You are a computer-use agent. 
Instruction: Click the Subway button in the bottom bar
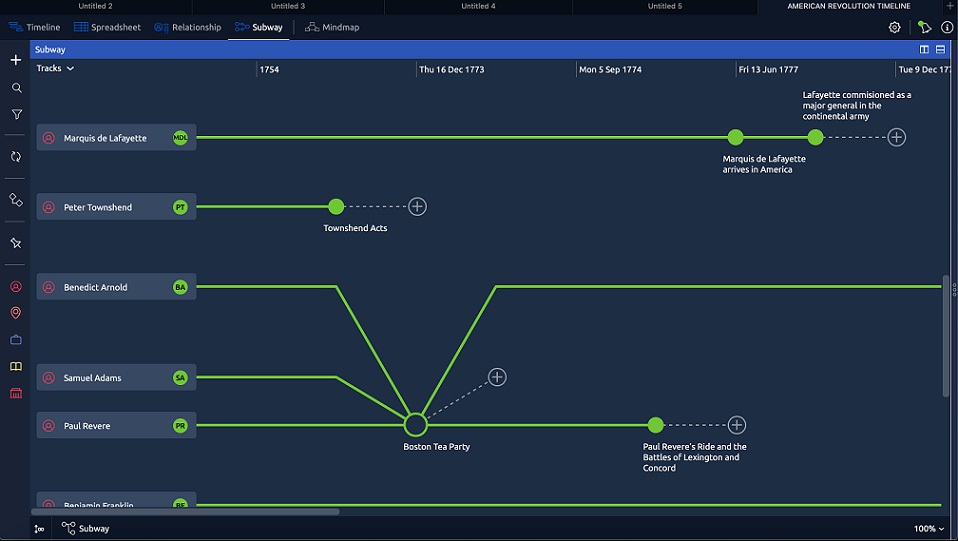coord(86,529)
